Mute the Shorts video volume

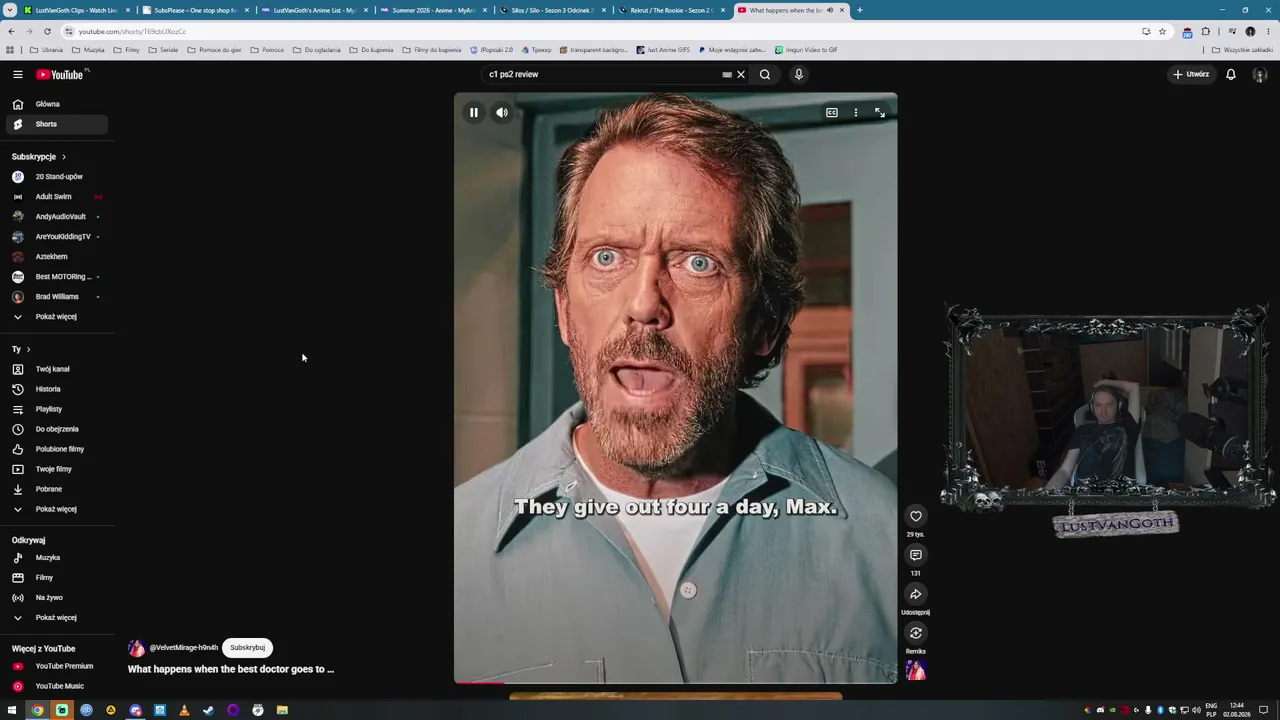tap(502, 113)
